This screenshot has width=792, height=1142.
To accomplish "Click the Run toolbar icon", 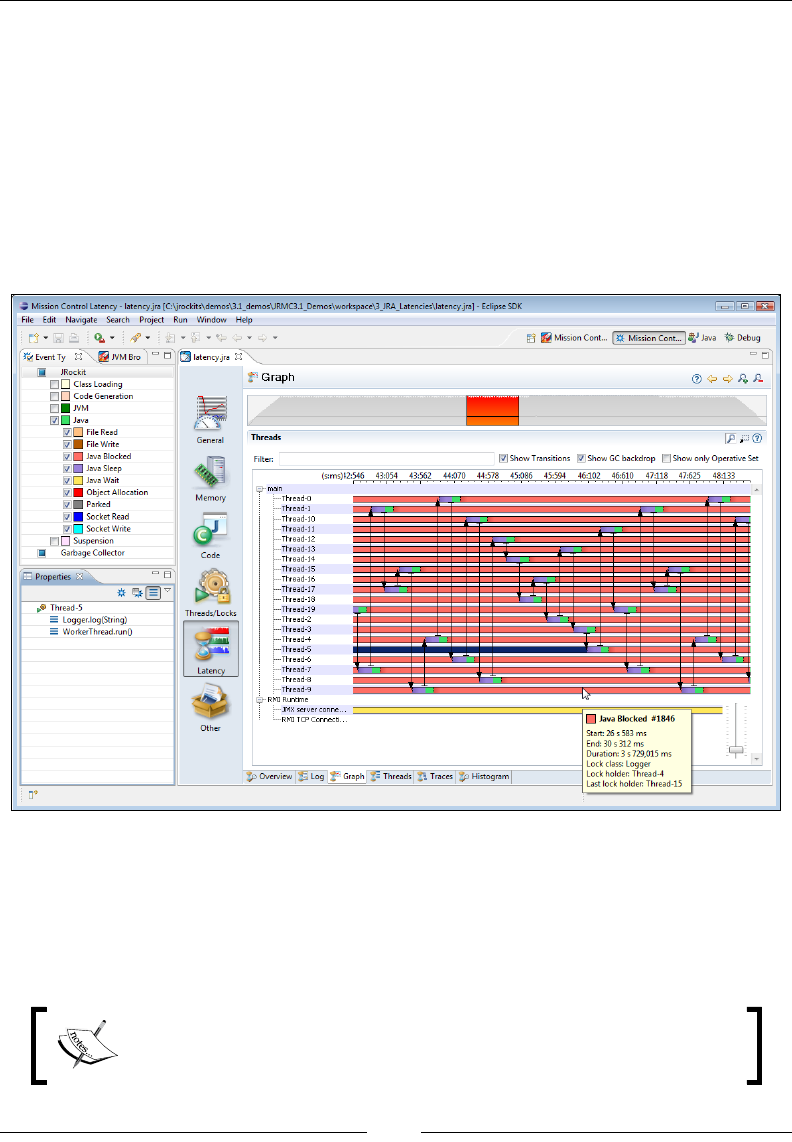I will point(99,338).
